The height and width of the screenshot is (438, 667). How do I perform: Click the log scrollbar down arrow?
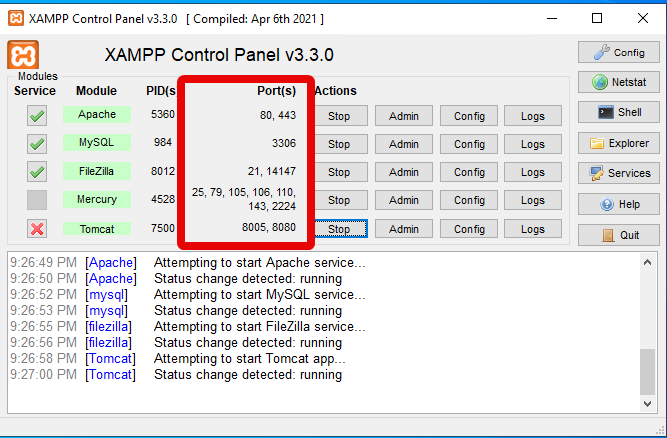click(647, 404)
